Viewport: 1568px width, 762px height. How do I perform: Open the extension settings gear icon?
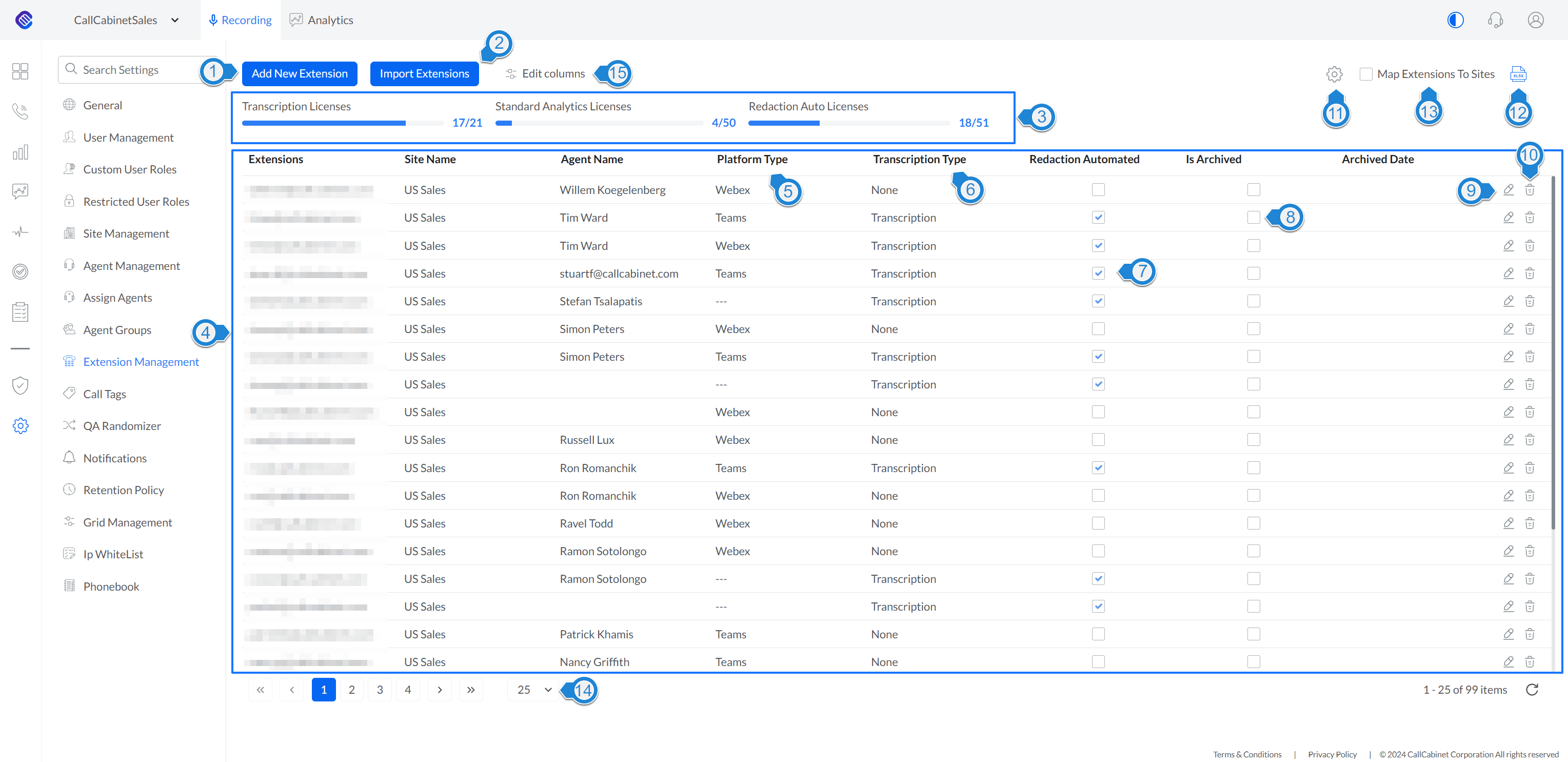coord(1334,74)
